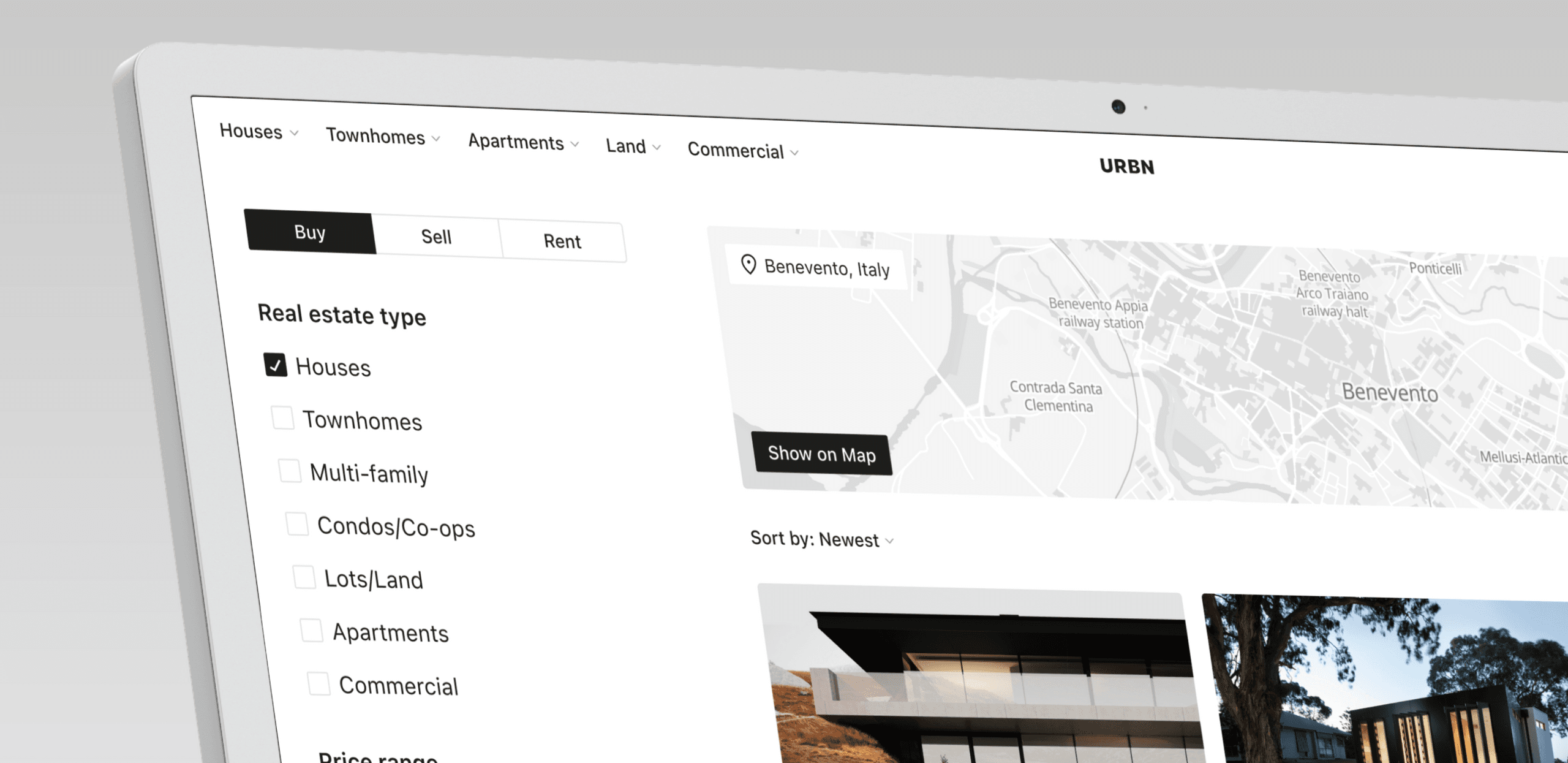The width and height of the screenshot is (1568, 763).
Task: Click the Show on Map button
Action: (820, 454)
